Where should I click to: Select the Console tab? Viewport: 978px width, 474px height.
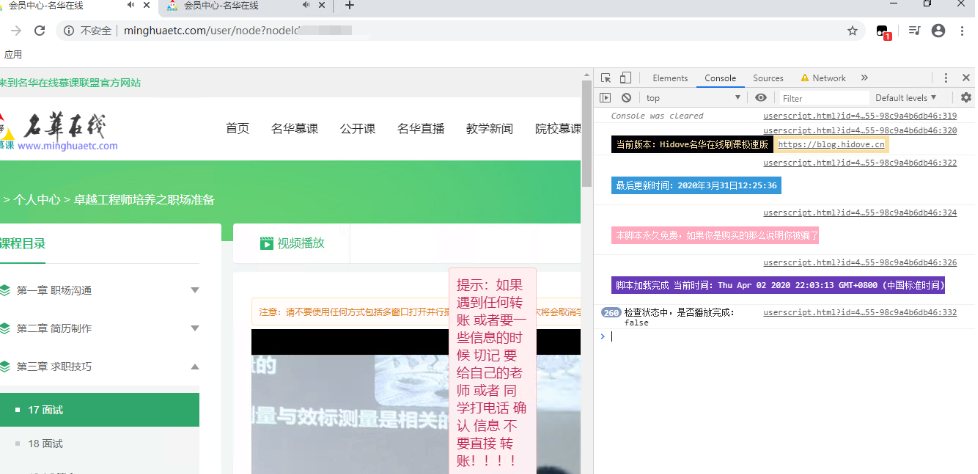click(x=720, y=78)
